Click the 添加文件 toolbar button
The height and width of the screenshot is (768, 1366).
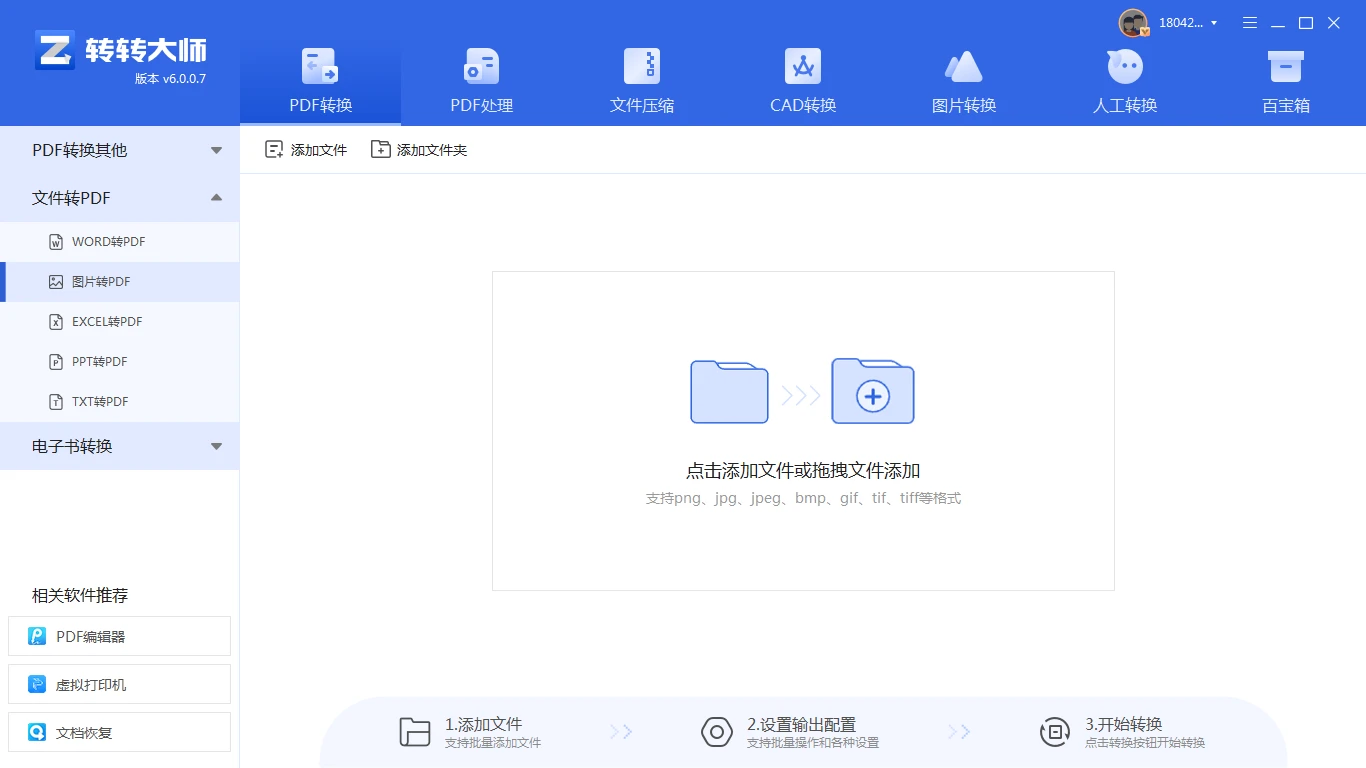(305, 148)
